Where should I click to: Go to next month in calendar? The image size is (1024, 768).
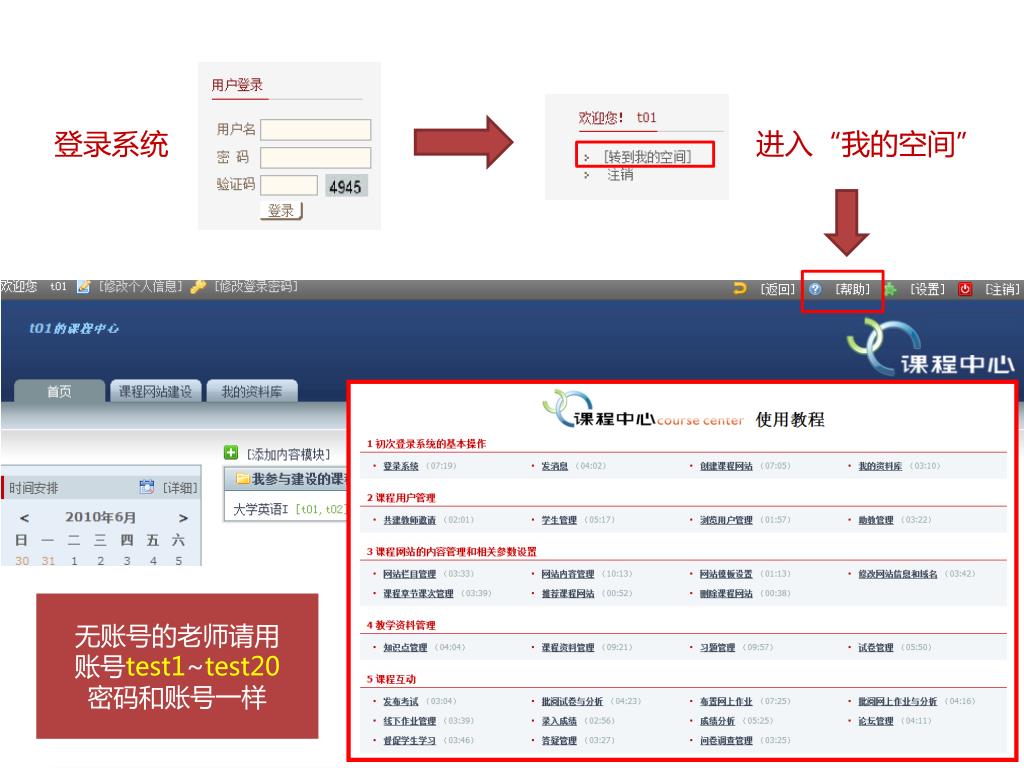tap(184, 518)
